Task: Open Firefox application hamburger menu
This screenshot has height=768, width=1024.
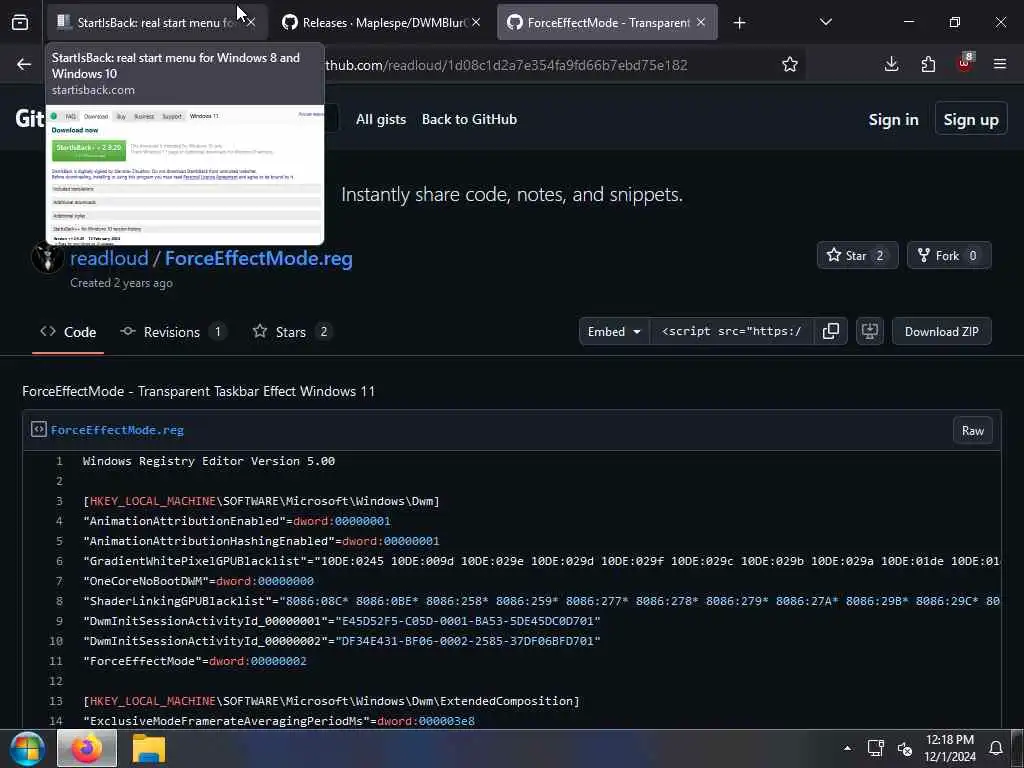Action: pos(1000,64)
